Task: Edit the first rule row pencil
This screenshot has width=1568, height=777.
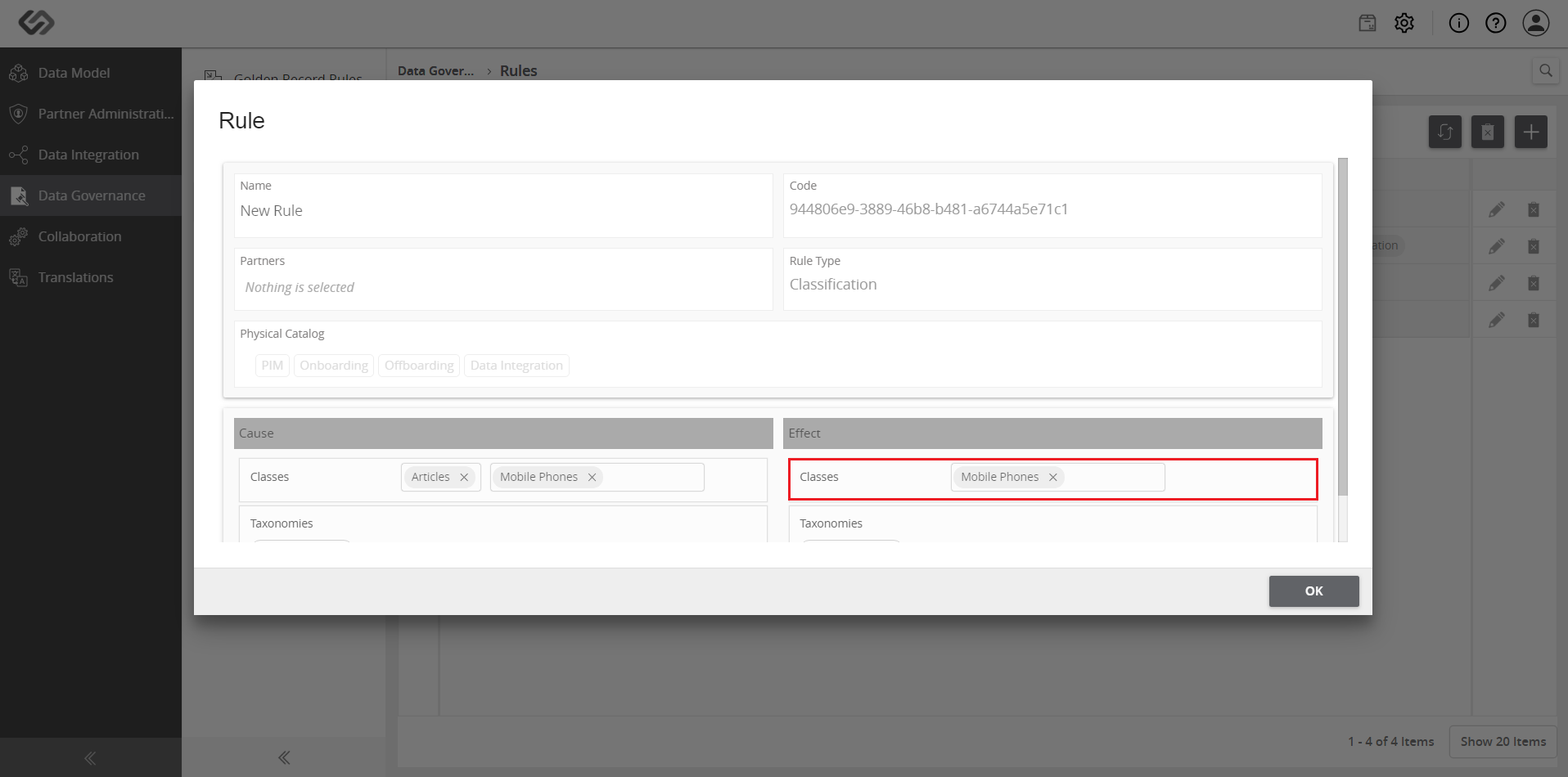Action: coord(1497,210)
